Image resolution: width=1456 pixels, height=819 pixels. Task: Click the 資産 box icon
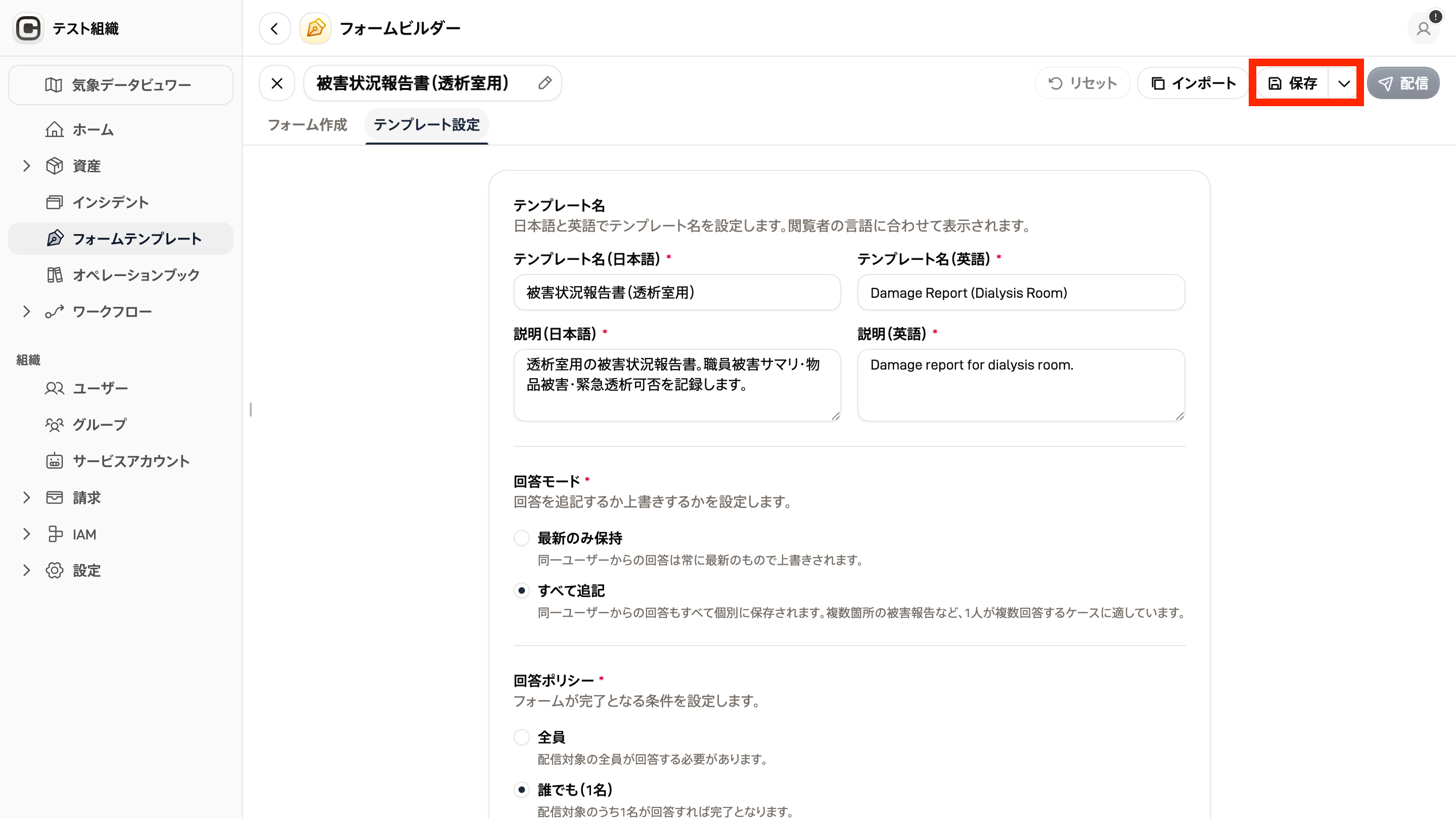pos(54,166)
